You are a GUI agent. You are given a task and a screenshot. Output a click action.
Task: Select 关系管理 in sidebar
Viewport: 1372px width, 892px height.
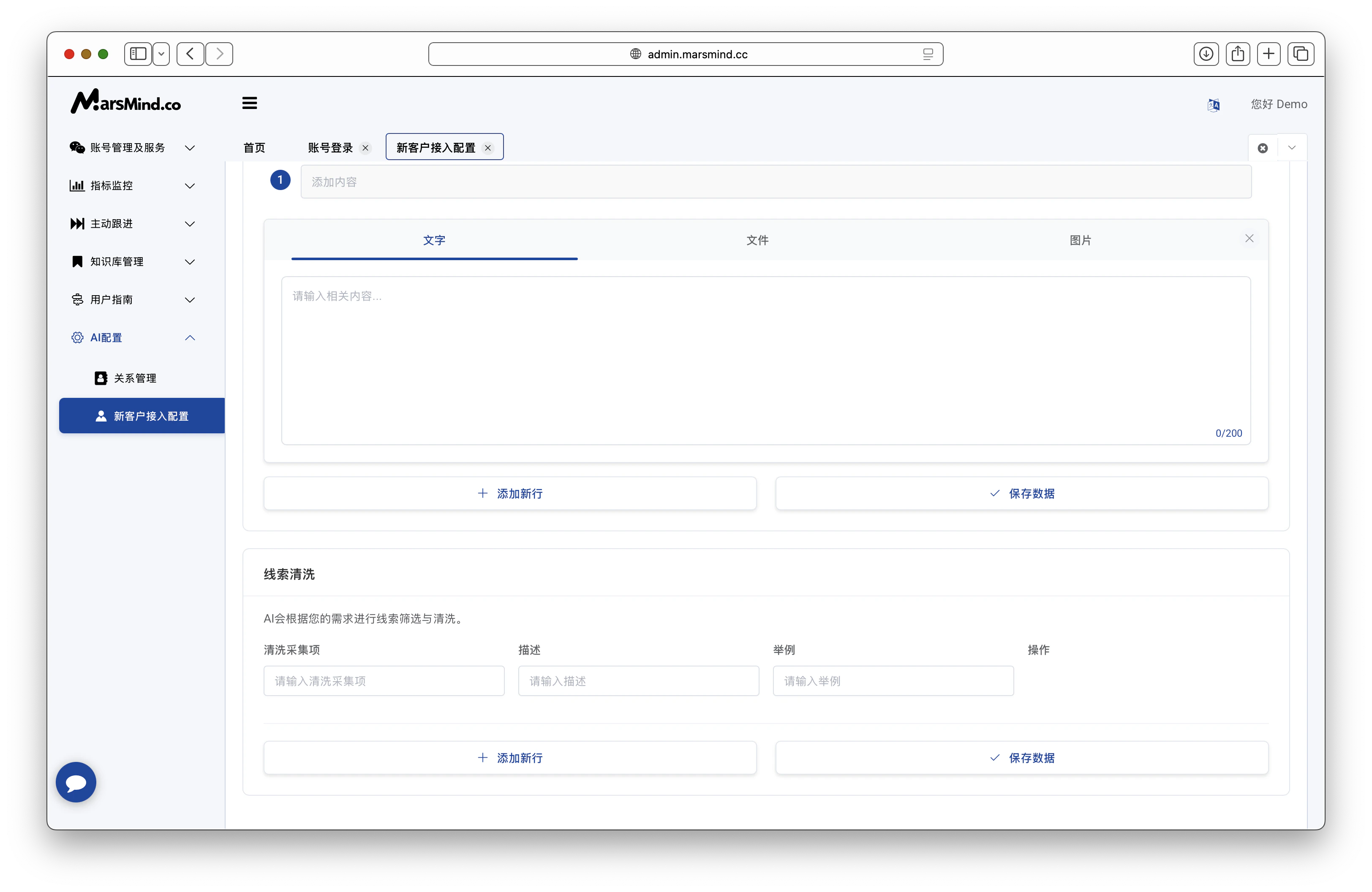point(135,378)
